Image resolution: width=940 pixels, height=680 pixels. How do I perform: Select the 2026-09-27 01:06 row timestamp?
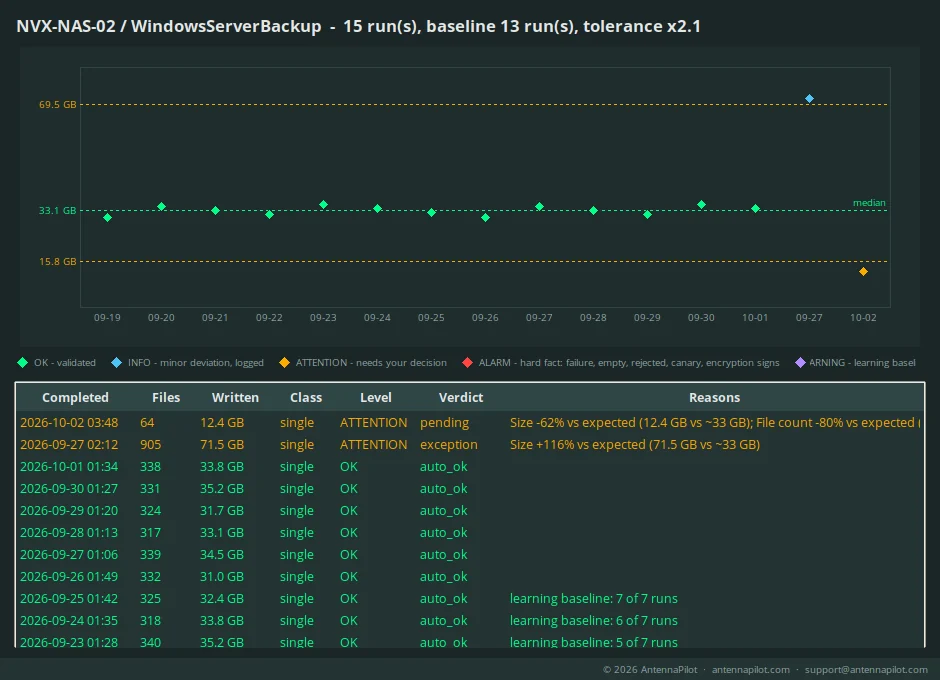coord(69,555)
